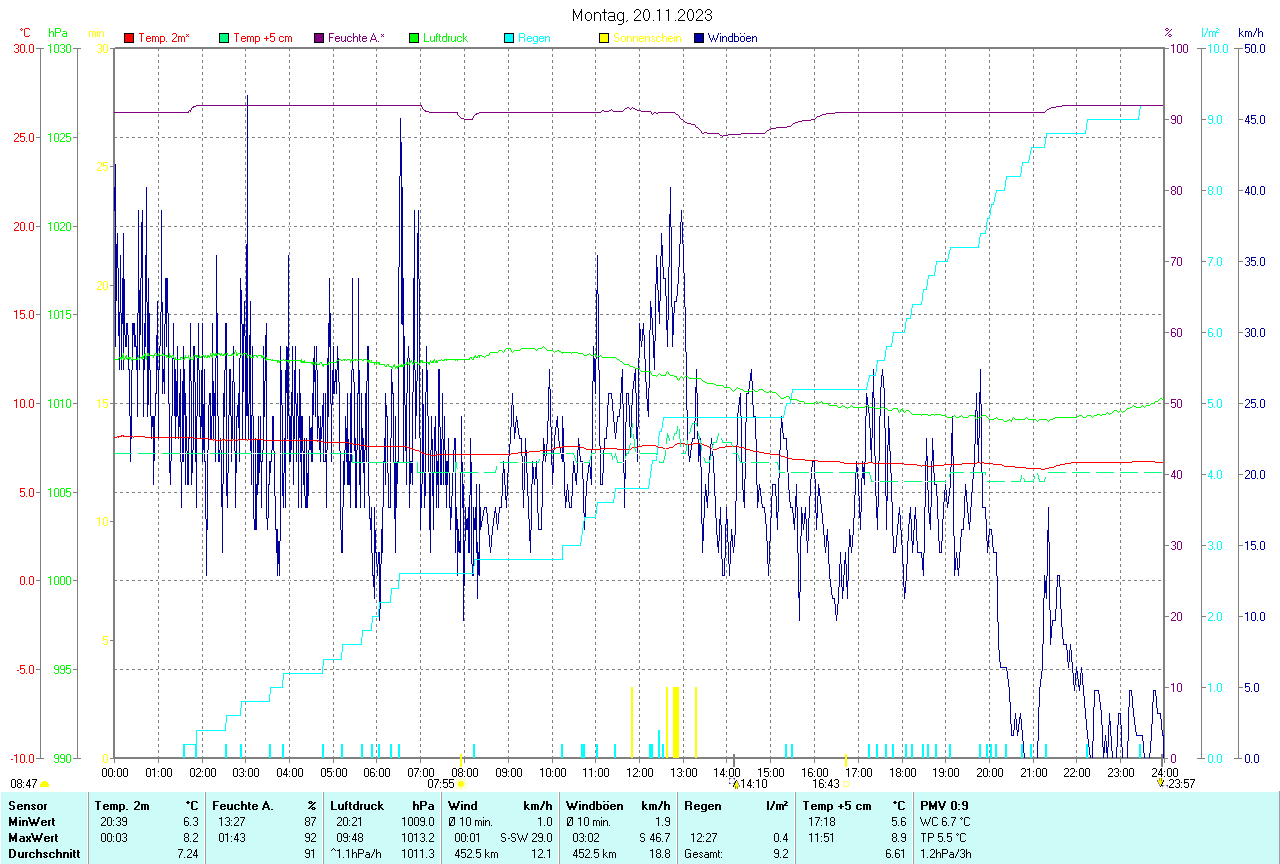Click the '06:00' time axis label
Screen dimensions: 1280x864
pos(377,772)
